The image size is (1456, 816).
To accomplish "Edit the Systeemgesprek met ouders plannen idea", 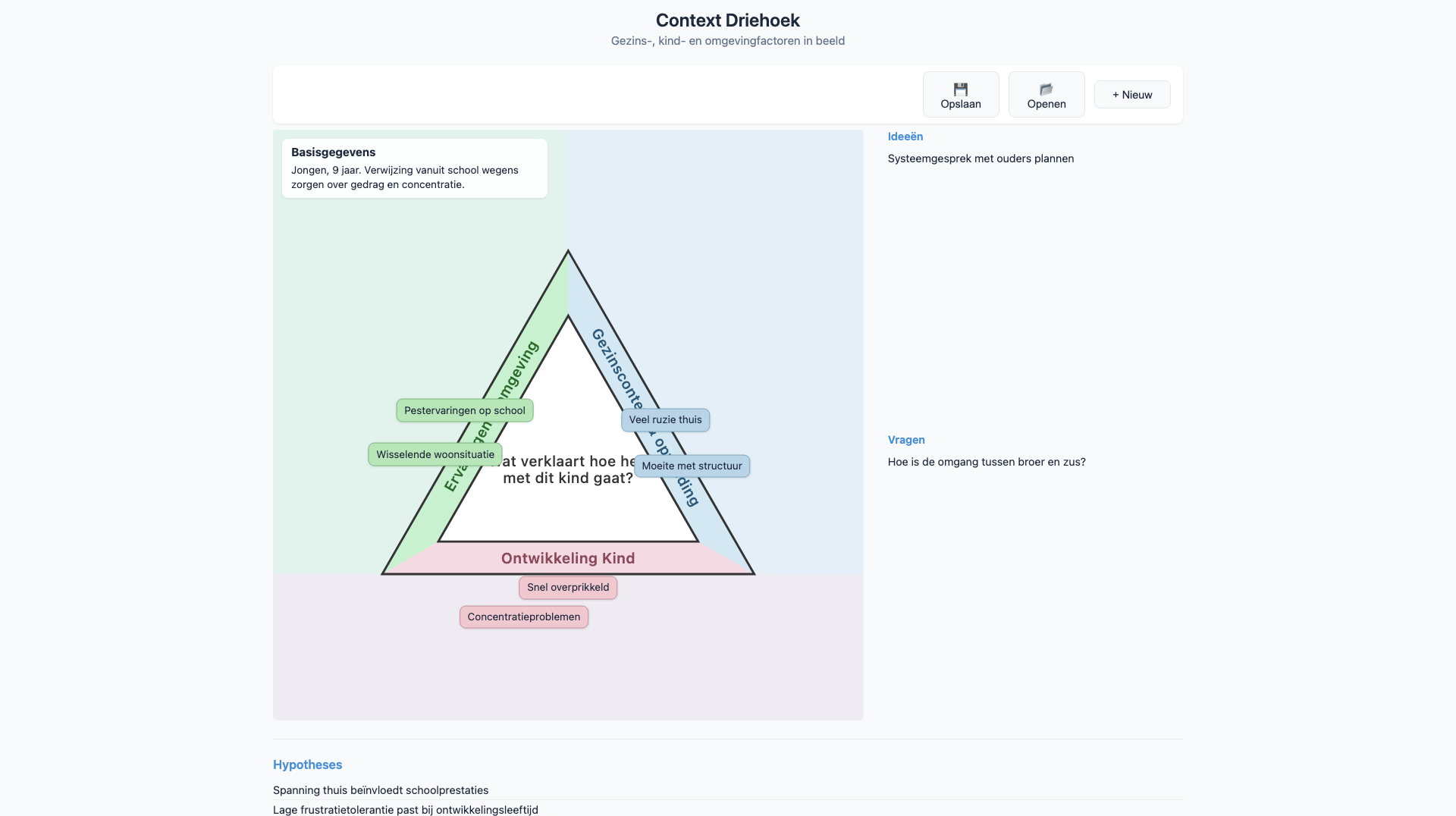I will click(981, 158).
